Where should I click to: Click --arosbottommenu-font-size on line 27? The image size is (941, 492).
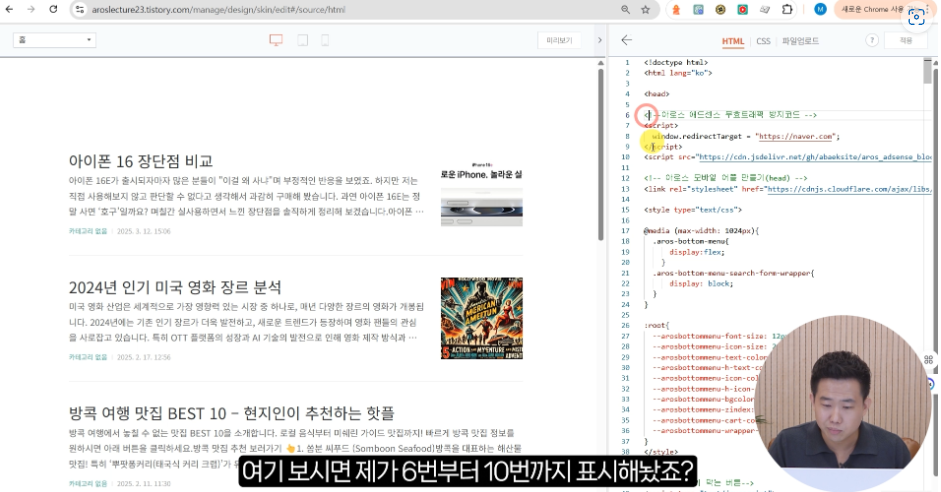709,336
